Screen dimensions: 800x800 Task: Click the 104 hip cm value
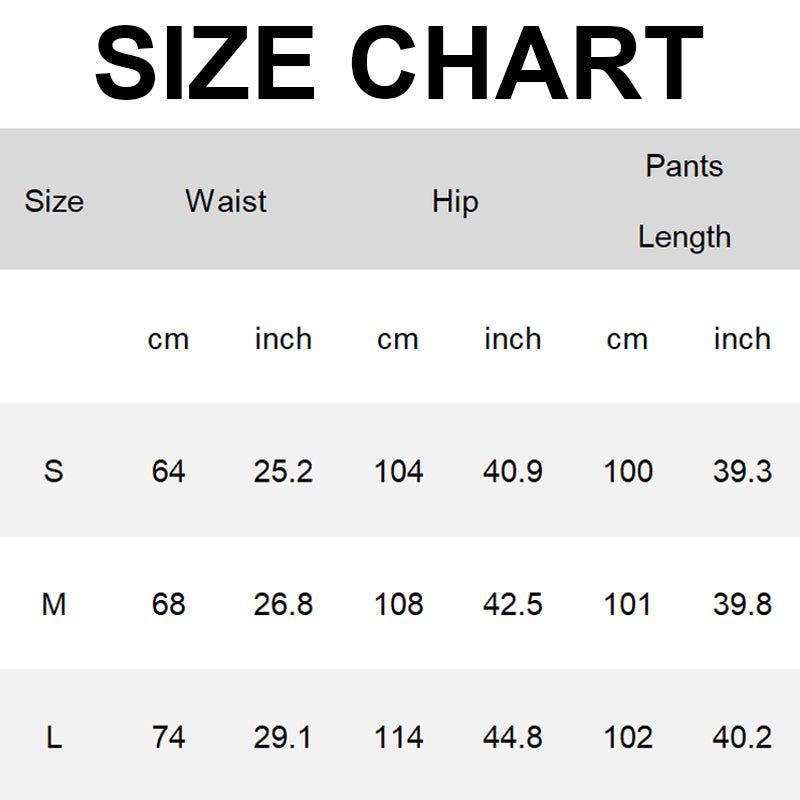[x=398, y=470]
